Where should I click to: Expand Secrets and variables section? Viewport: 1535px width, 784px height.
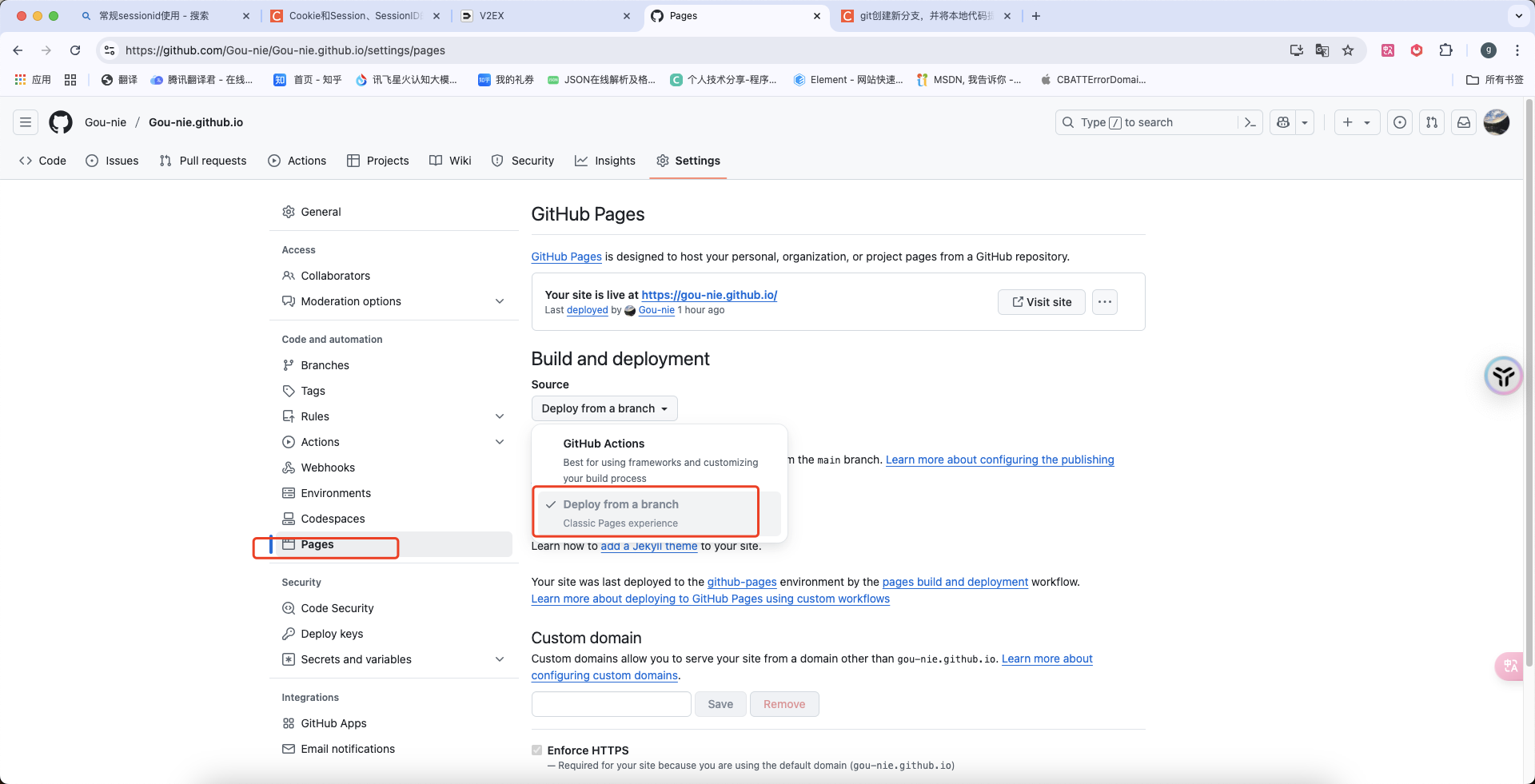(x=500, y=659)
